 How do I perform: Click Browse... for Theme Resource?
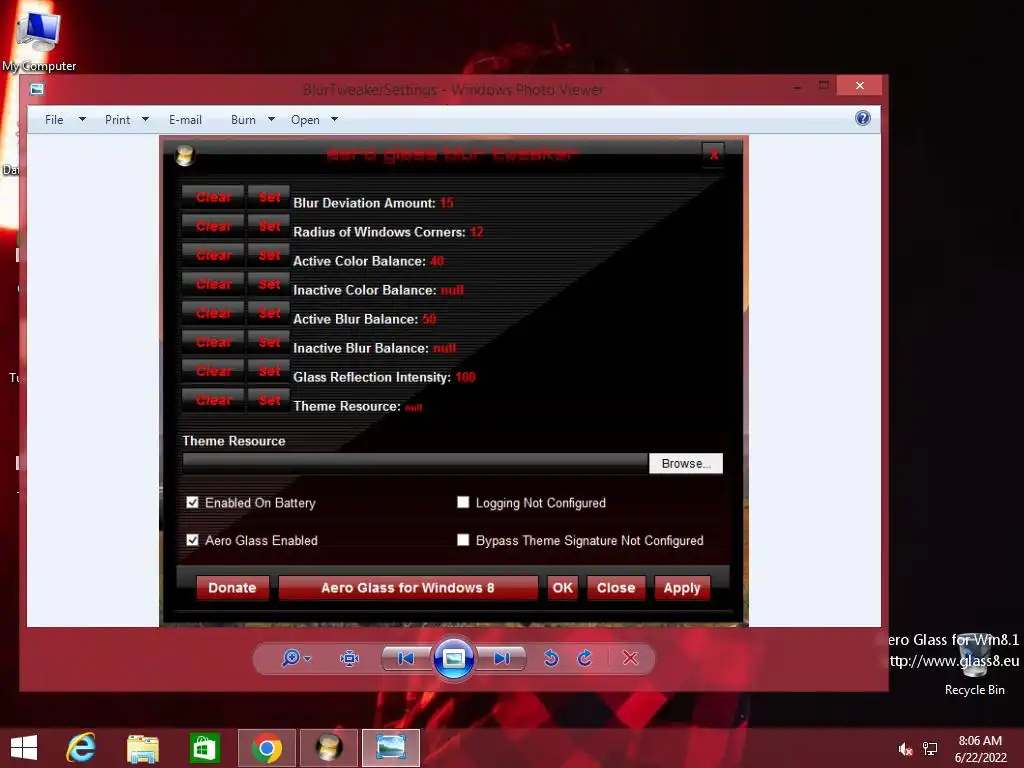(686, 463)
